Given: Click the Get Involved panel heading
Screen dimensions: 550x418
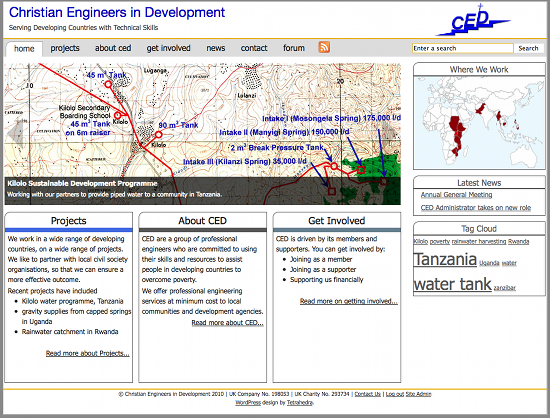Looking at the screenshot, I should tap(337, 221).
